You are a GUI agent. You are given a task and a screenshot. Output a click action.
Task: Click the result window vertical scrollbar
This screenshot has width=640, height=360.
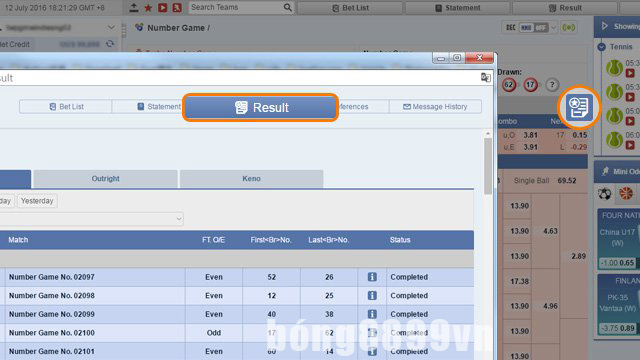click(x=487, y=166)
